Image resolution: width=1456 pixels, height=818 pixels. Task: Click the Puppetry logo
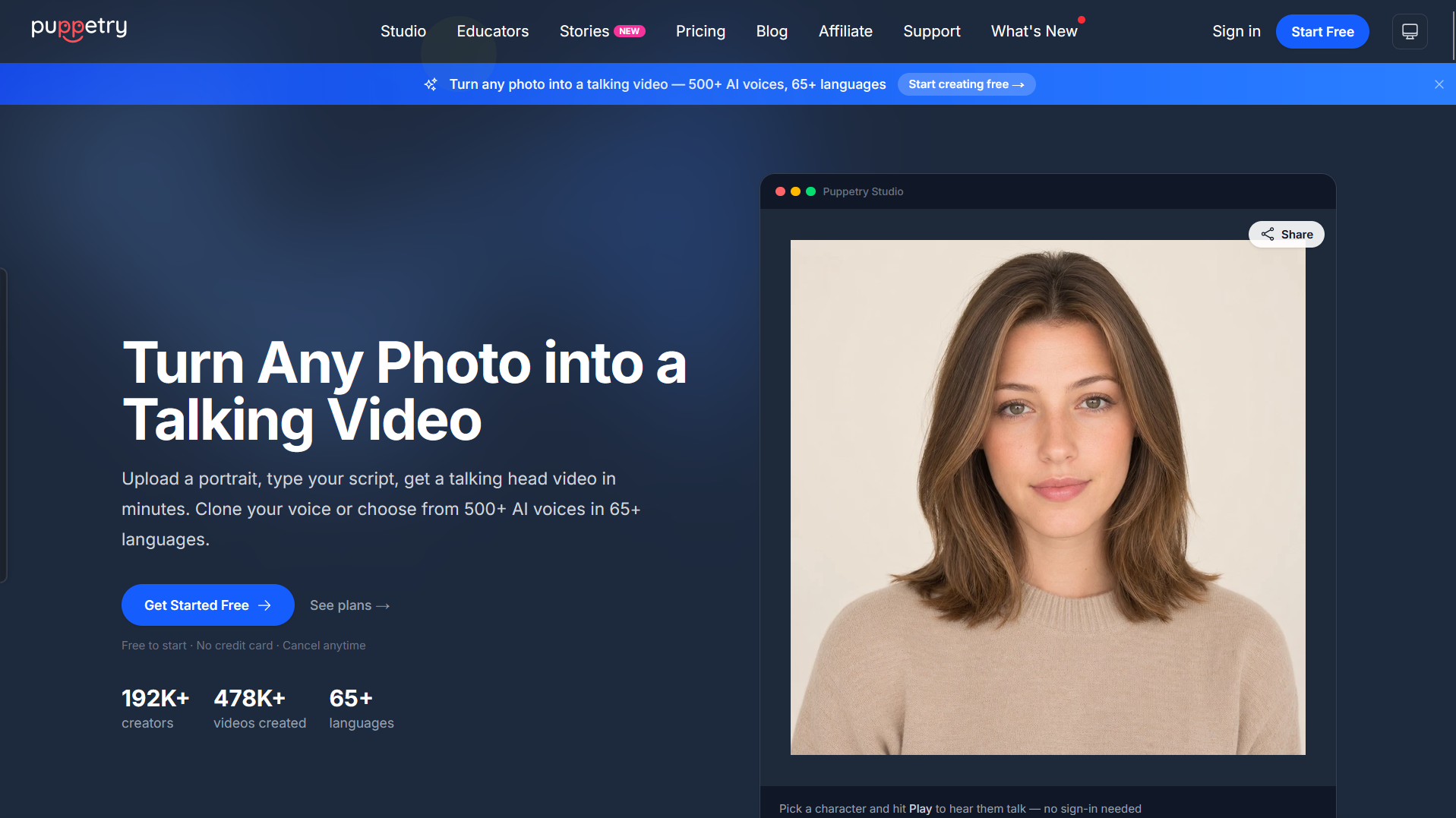click(x=79, y=30)
